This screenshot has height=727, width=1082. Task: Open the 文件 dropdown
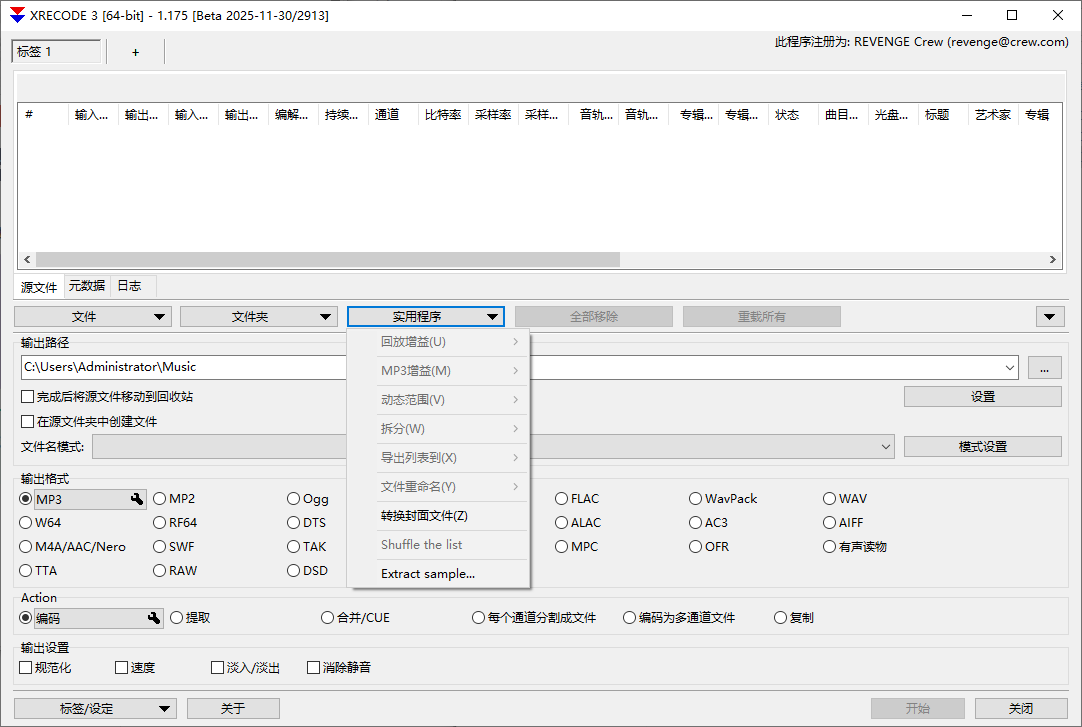pyautogui.click(x=92, y=316)
